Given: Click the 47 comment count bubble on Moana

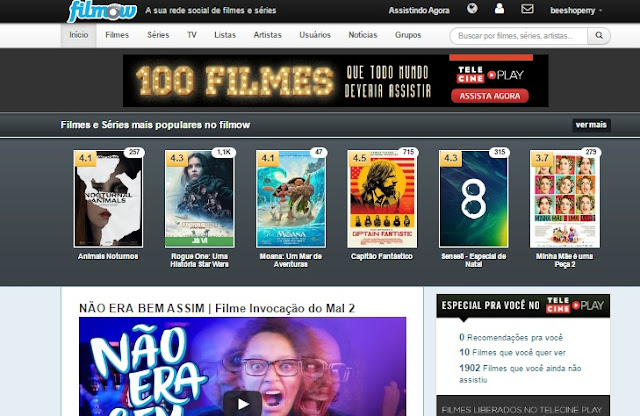Looking at the screenshot, I should click(x=318, y=152).
